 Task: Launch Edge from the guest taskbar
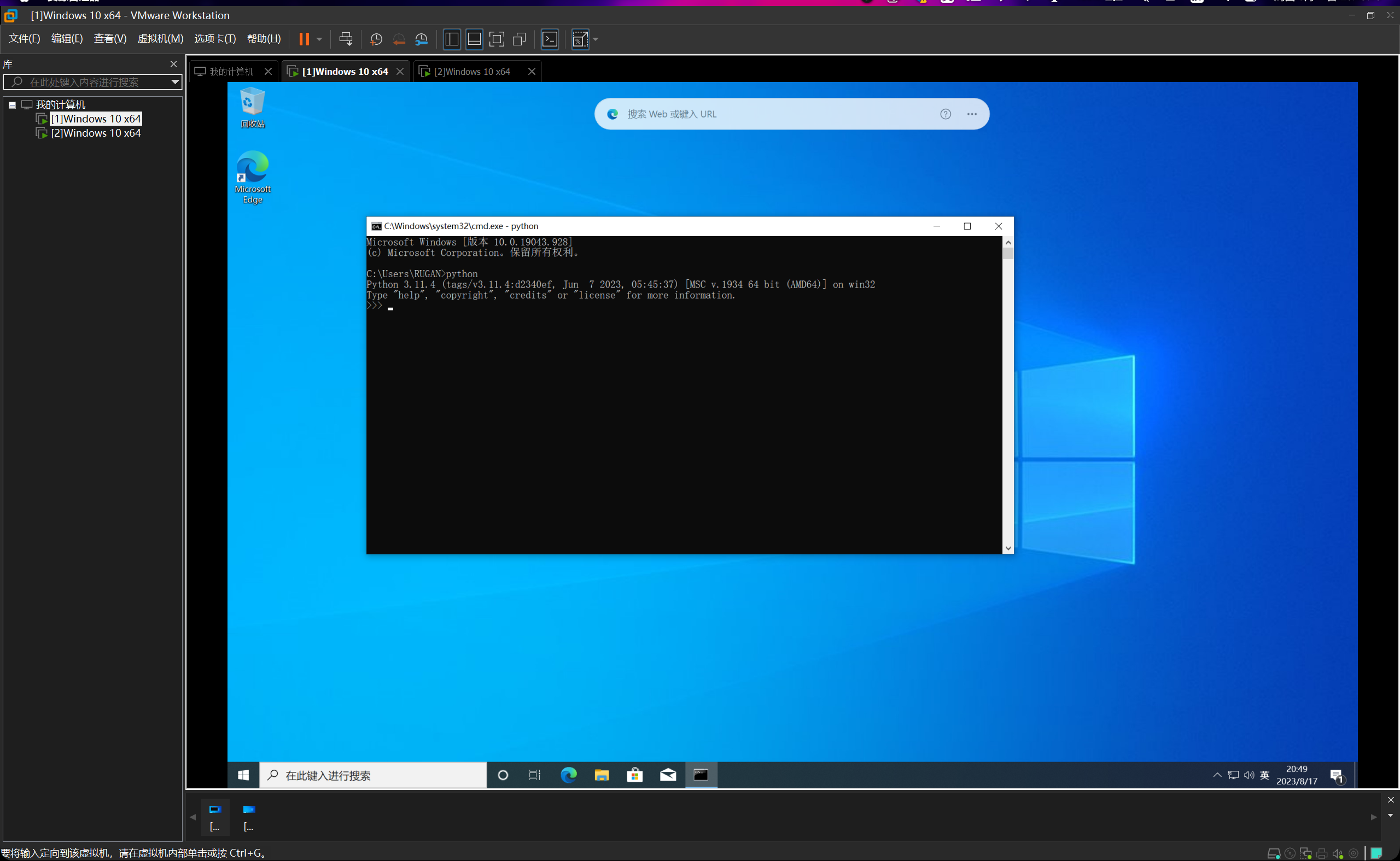[x=568, y=775]
